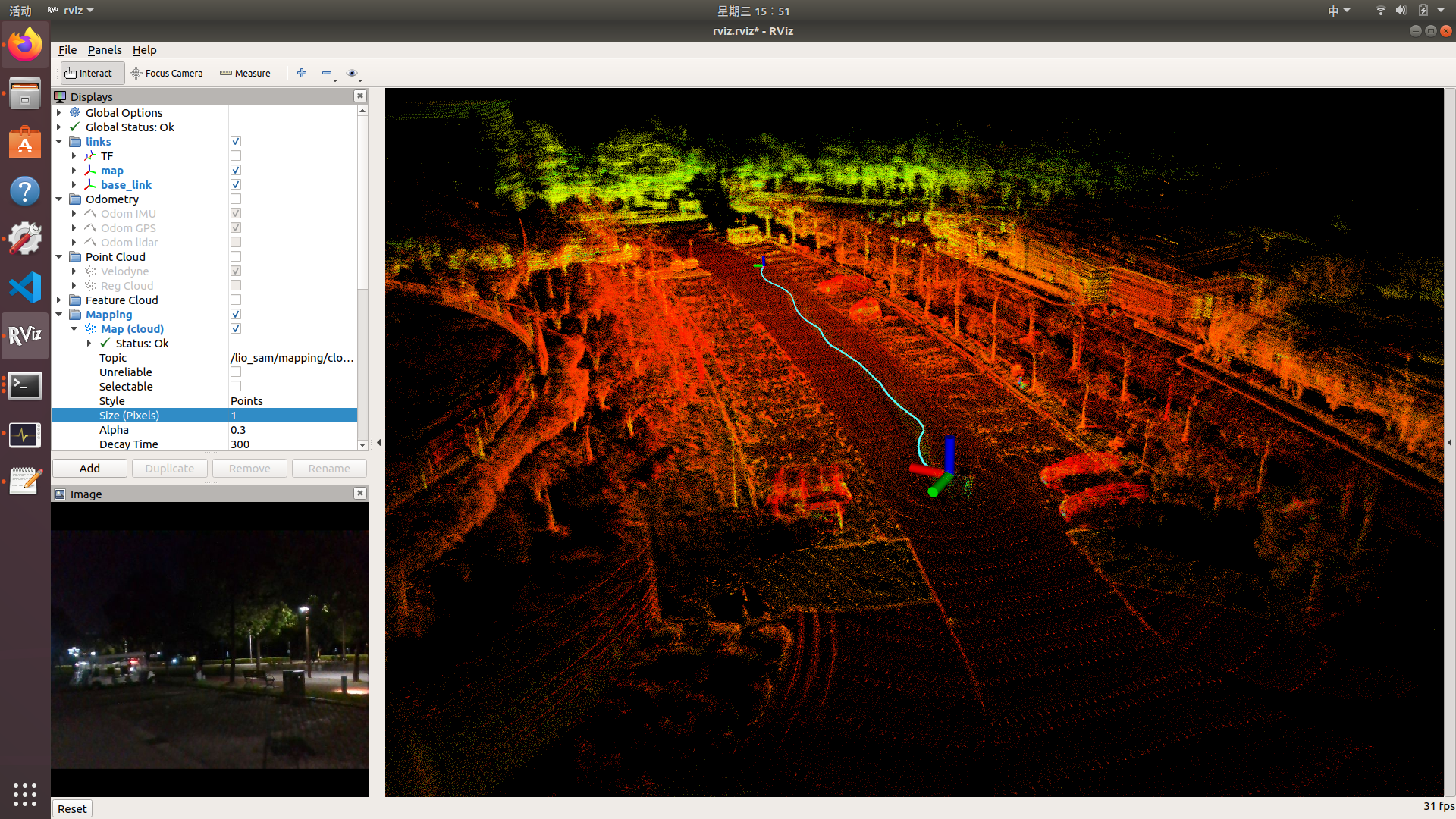The width and height of the screenshot is (1456, 819).
Task: Expand the Feature Cloud group
Action: pyautogui.click(x=59, y=300)
